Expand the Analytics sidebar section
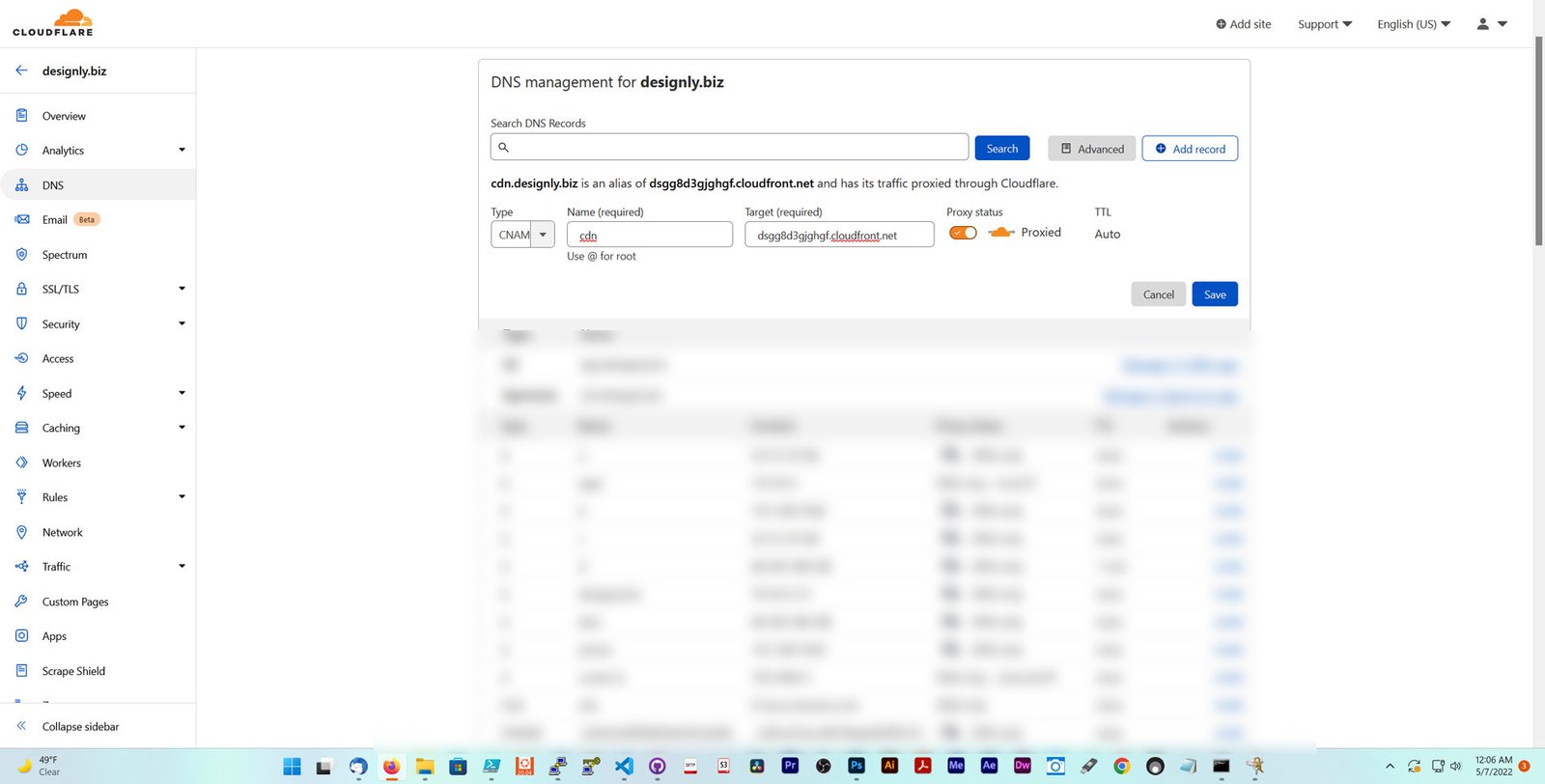The image size is (1545, 784). (x=182, y=150)
